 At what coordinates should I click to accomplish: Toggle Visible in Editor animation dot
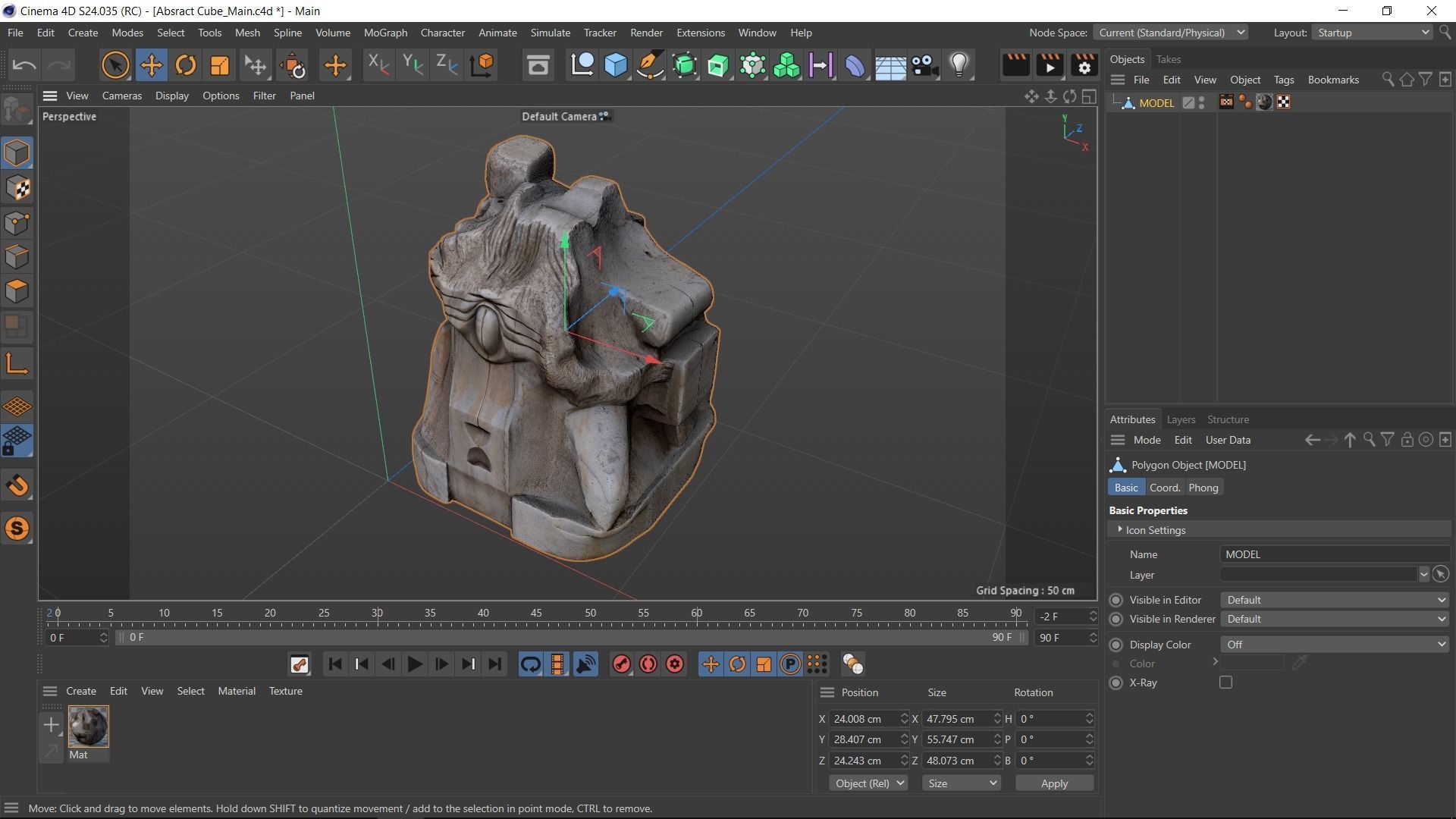pyautogui.click(x=1116, y=600)
